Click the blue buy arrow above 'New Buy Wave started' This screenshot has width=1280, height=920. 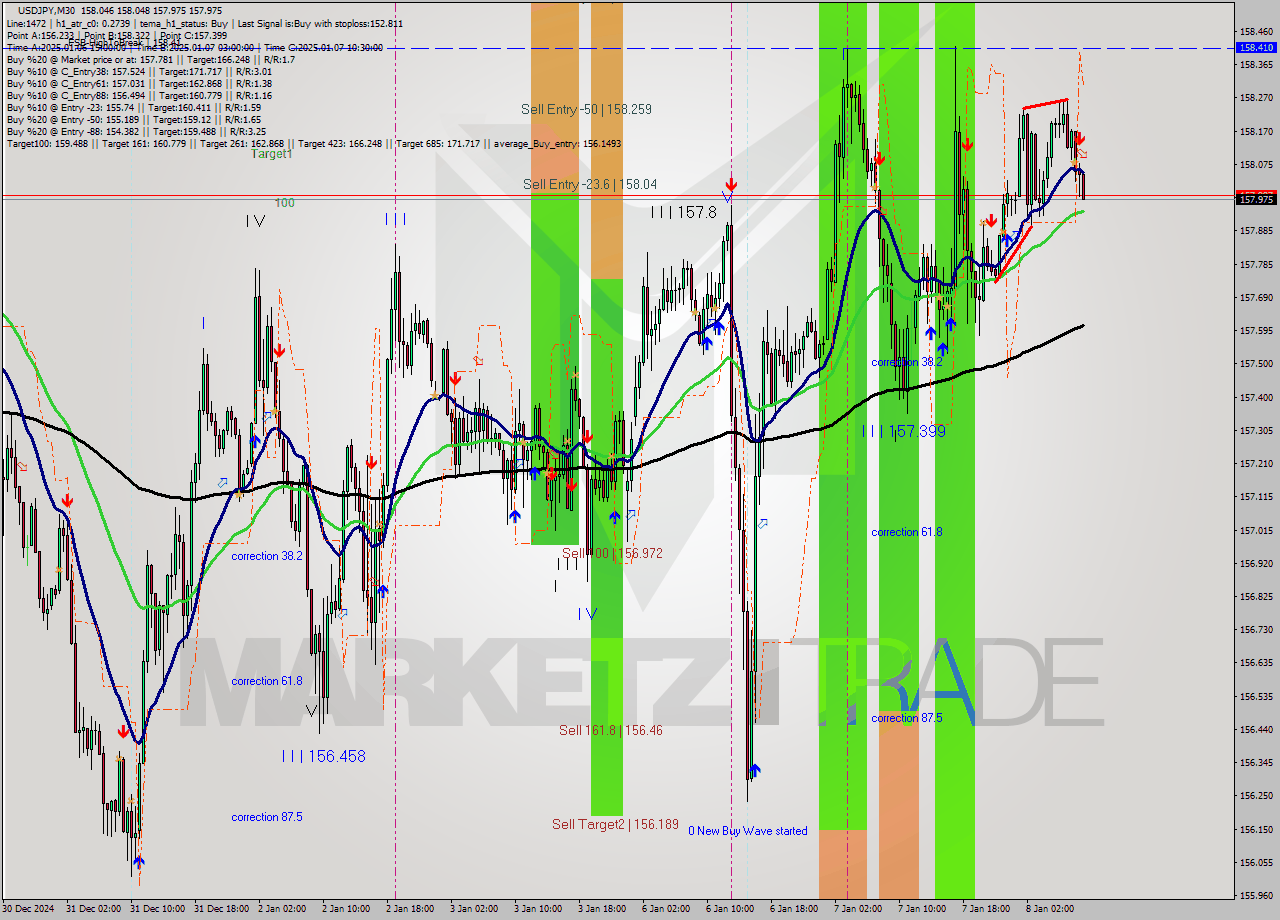[754, 770]
